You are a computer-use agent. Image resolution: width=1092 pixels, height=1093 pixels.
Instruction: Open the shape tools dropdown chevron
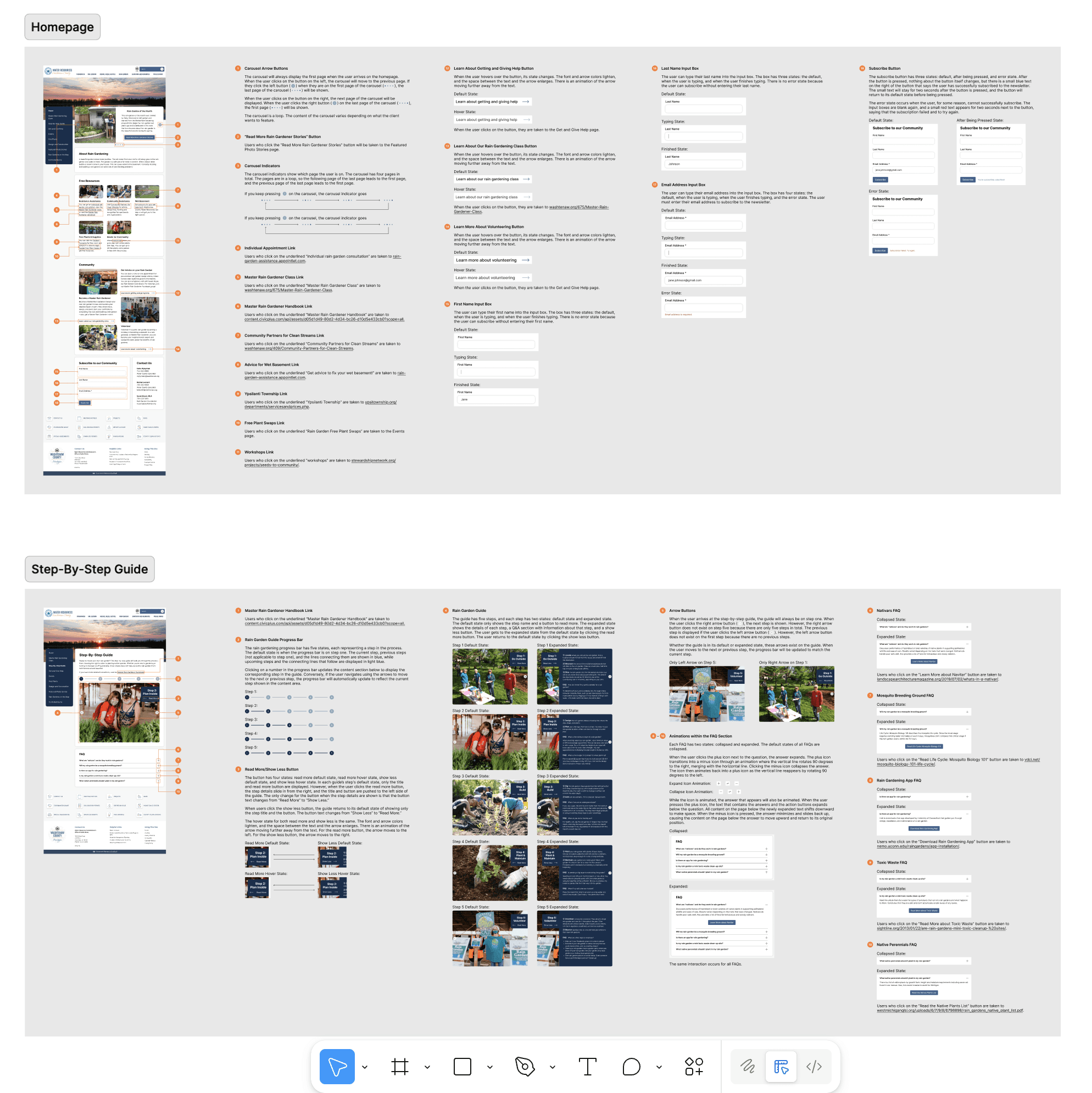point(489,1067)
